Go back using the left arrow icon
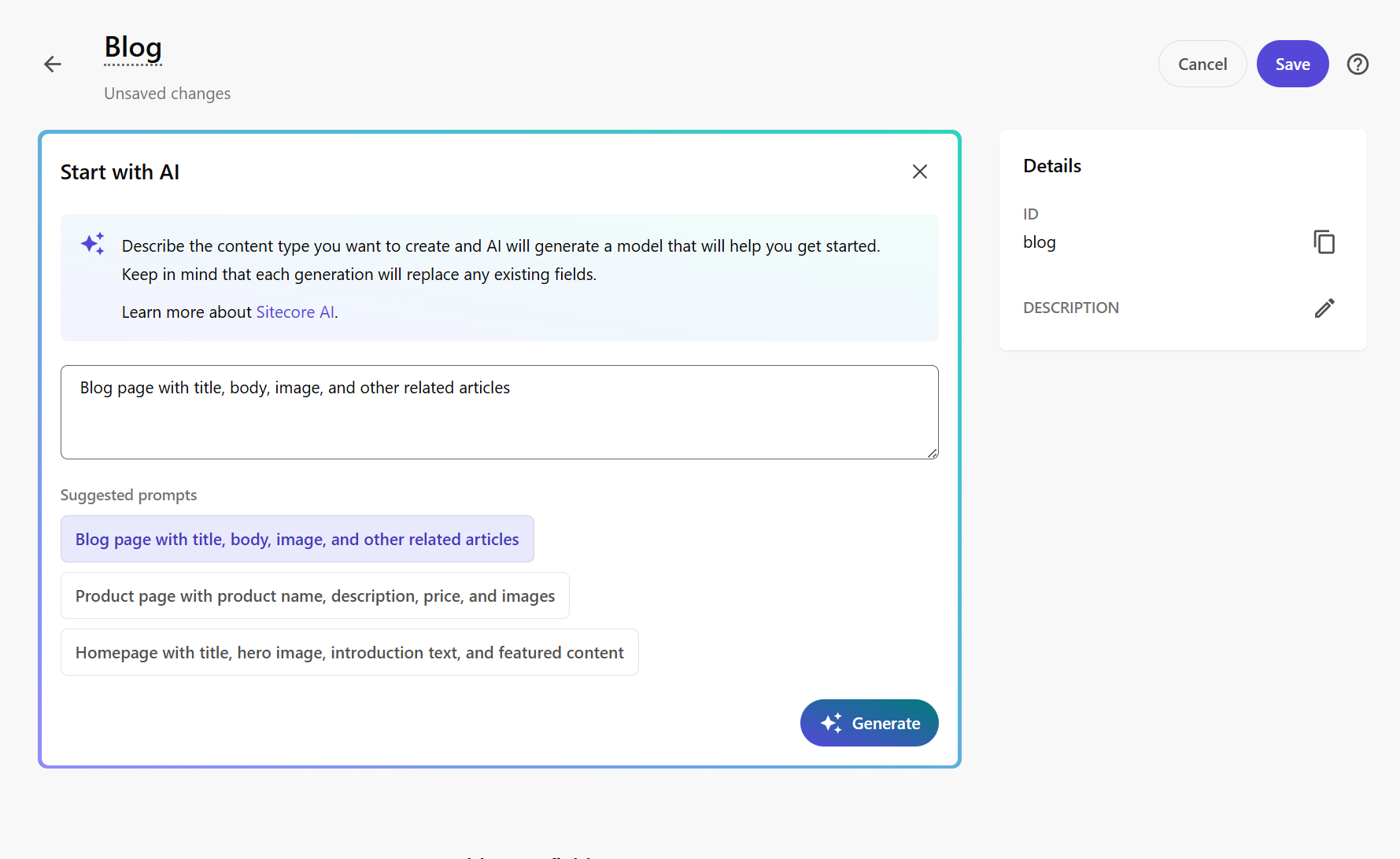The image size is (1400, 859). (x=53, y=64)
